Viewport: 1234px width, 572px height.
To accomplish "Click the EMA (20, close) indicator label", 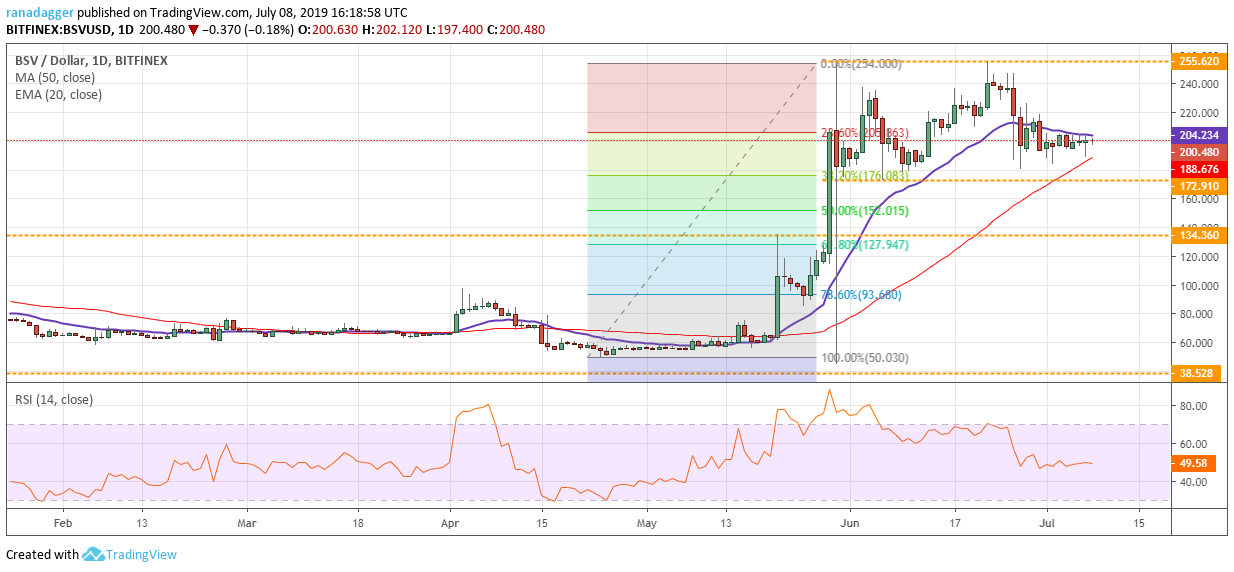I will 56,95.
